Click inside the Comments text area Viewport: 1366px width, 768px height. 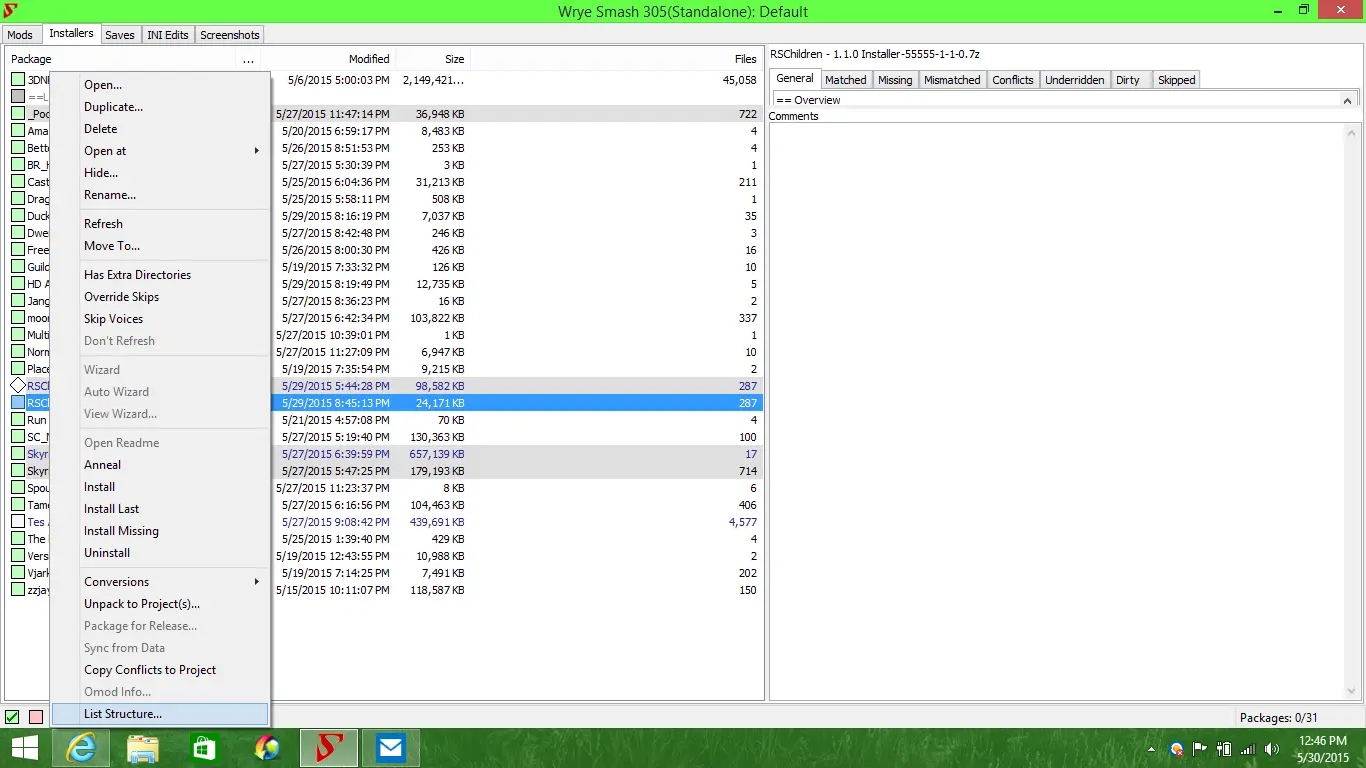pyautogui.click(x=1058, y=411)
